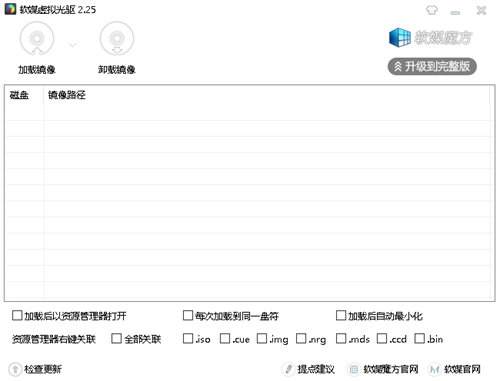Image resolution: width=500 pixels, height=381 pixels.
Task: Tick the .bin association checkbox
Action: tap(419, 339)
